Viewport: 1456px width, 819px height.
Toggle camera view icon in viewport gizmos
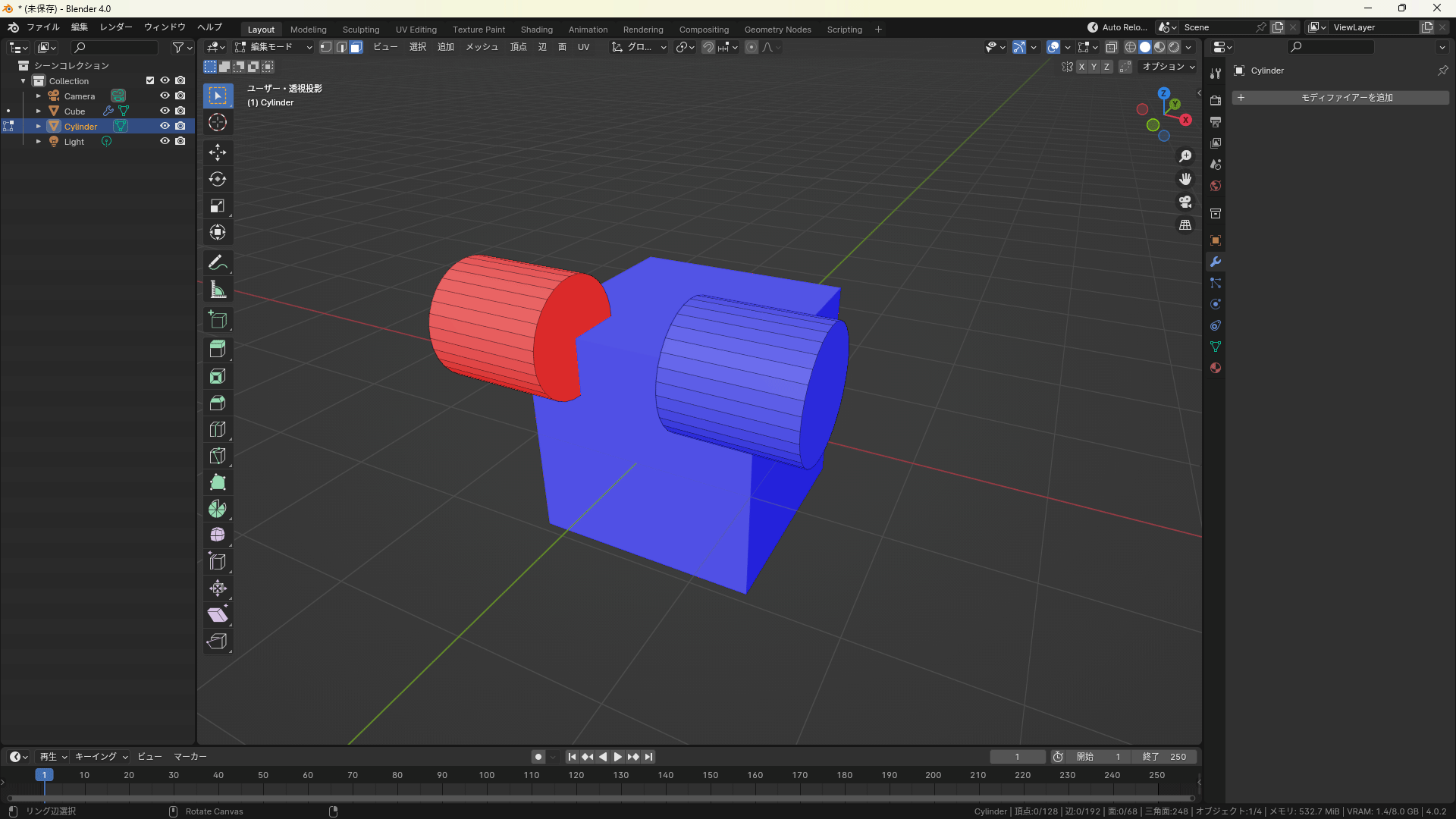tap(1185, 202)
